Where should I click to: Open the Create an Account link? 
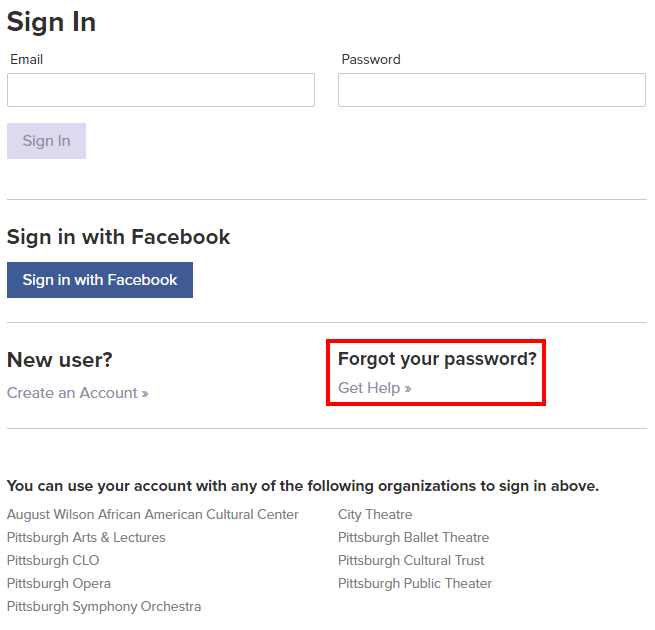point(77,393)
